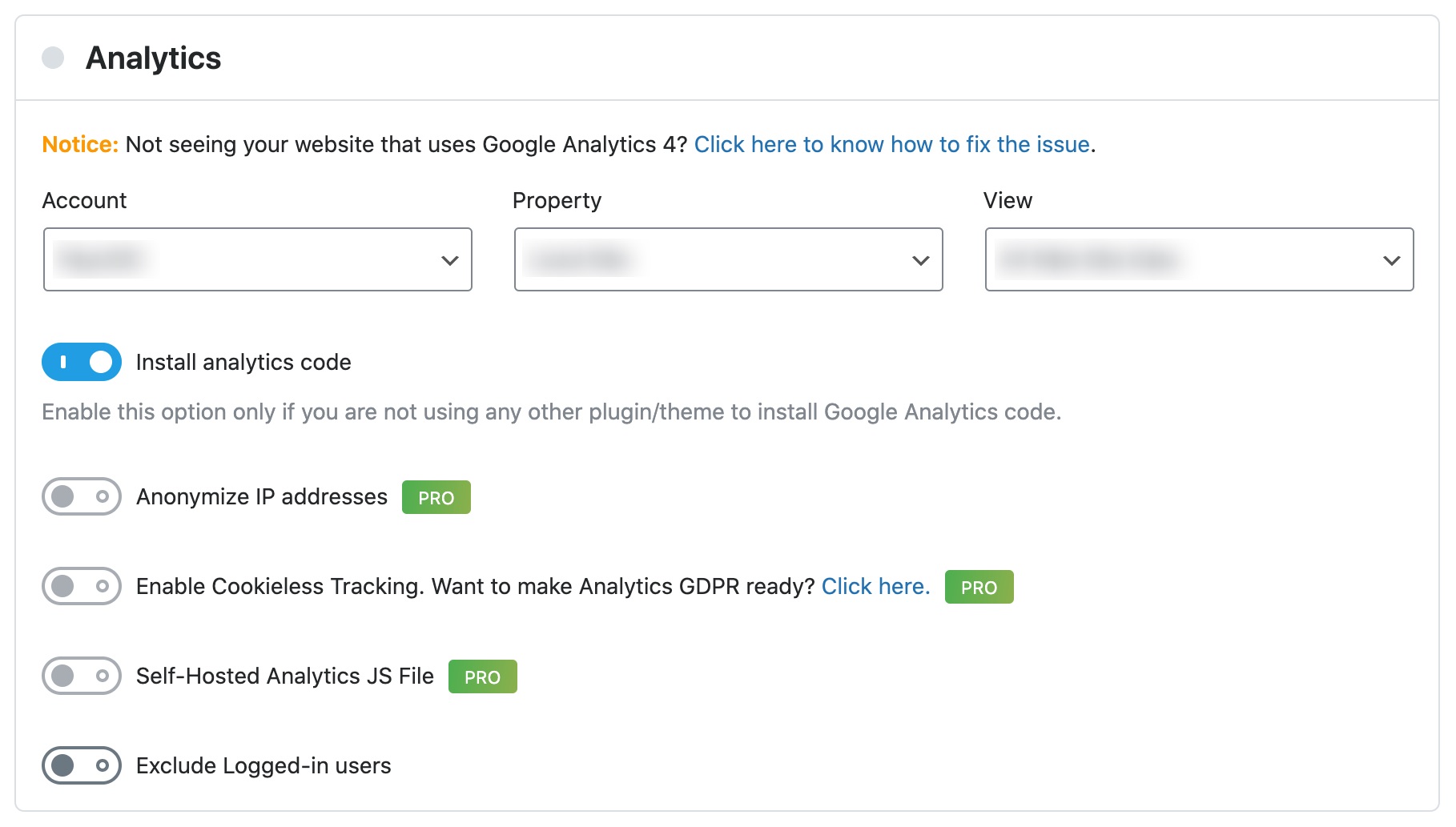This screenshot has height=827, width=1456.
Task: Click the 'Account' field label
Action: click(84, 200)
